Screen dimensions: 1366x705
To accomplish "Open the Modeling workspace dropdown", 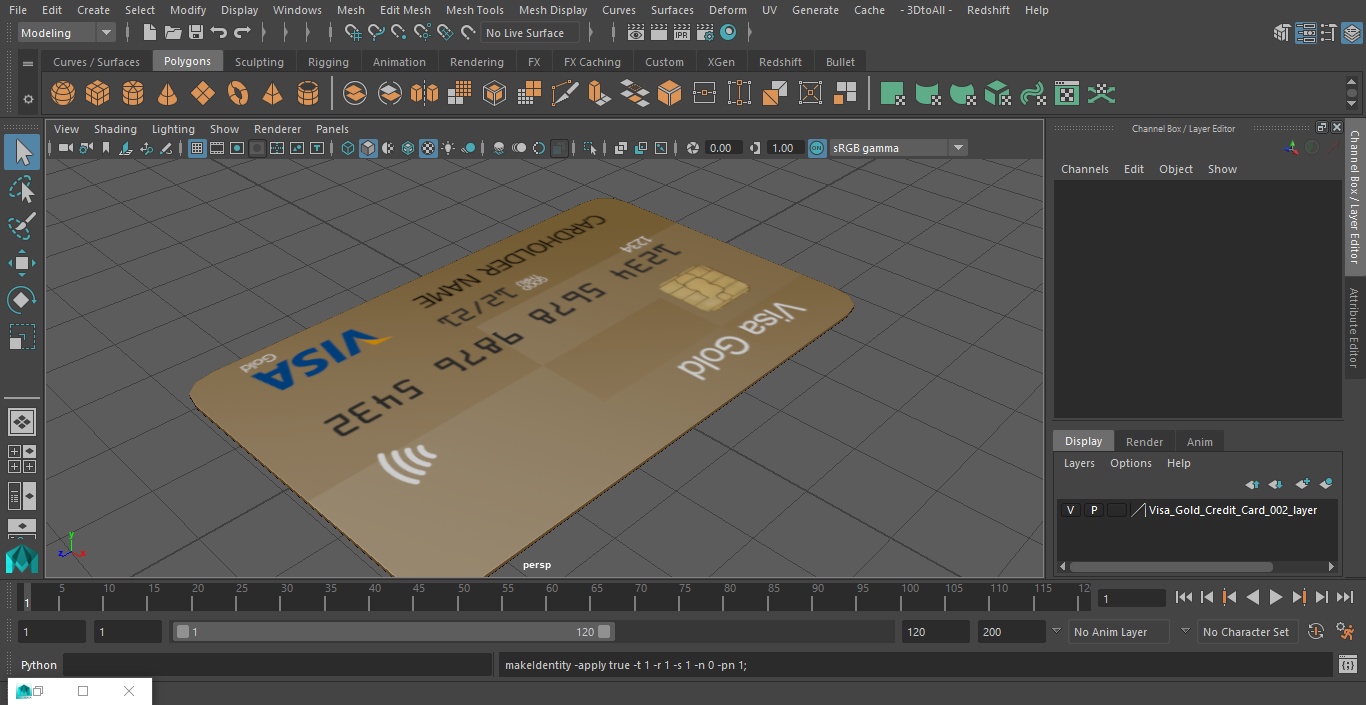I will [x=67, y=33].
